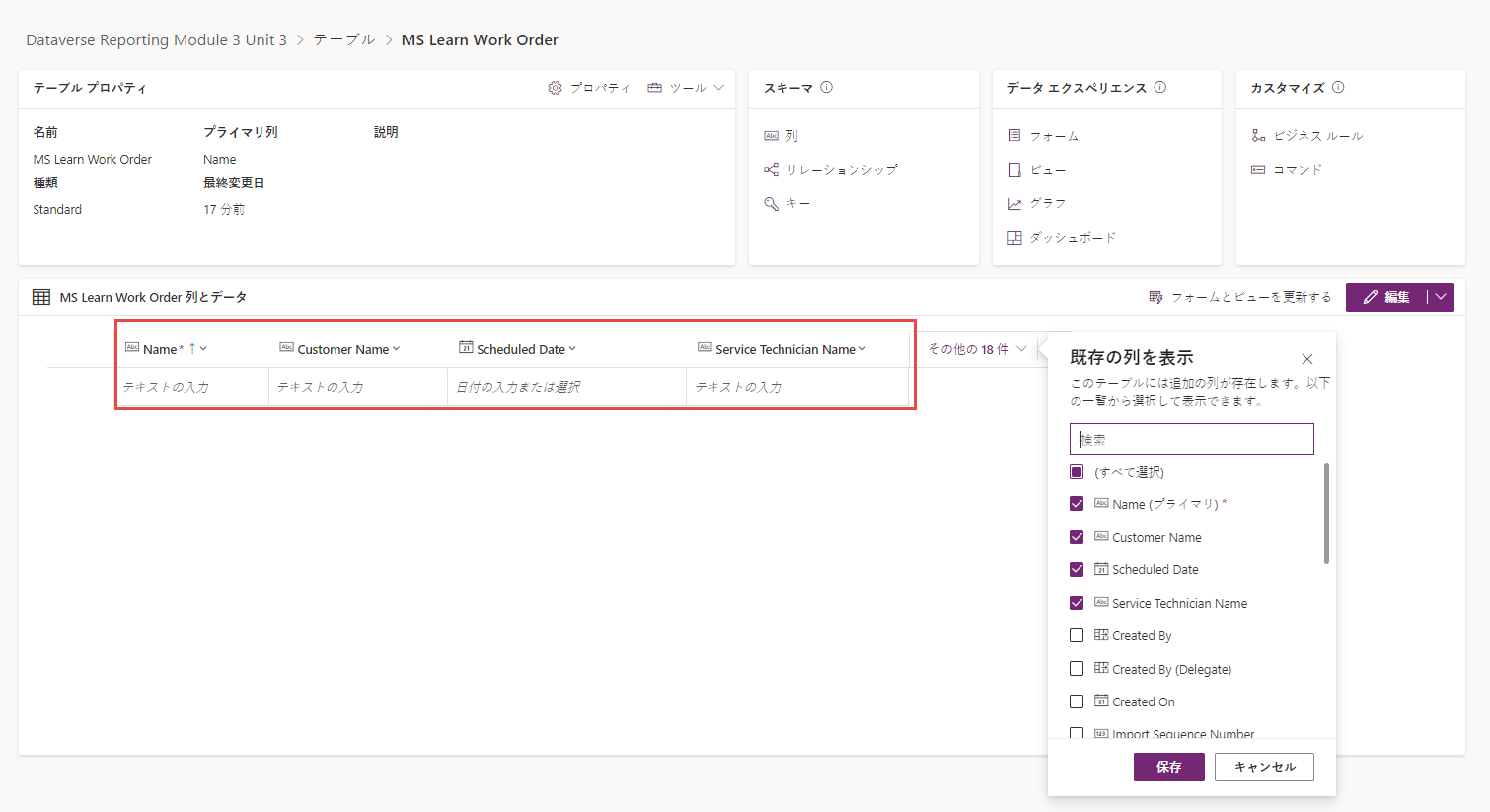The width and height of the screenshot is (1490, 812).
Task: Click the フォームとビューを更新する icon
Action: [x=1156, y=297]
